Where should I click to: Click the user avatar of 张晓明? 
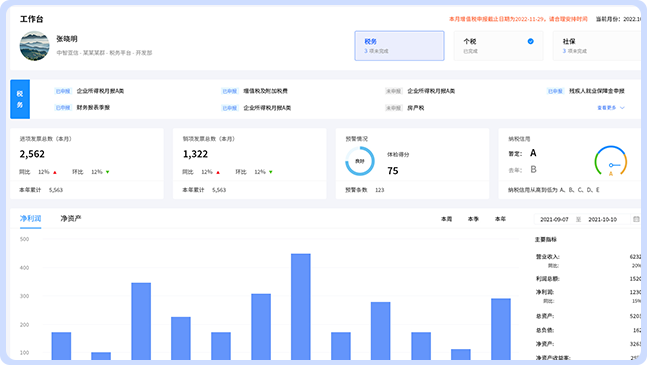pyautogui.click(x=35, y=46)
